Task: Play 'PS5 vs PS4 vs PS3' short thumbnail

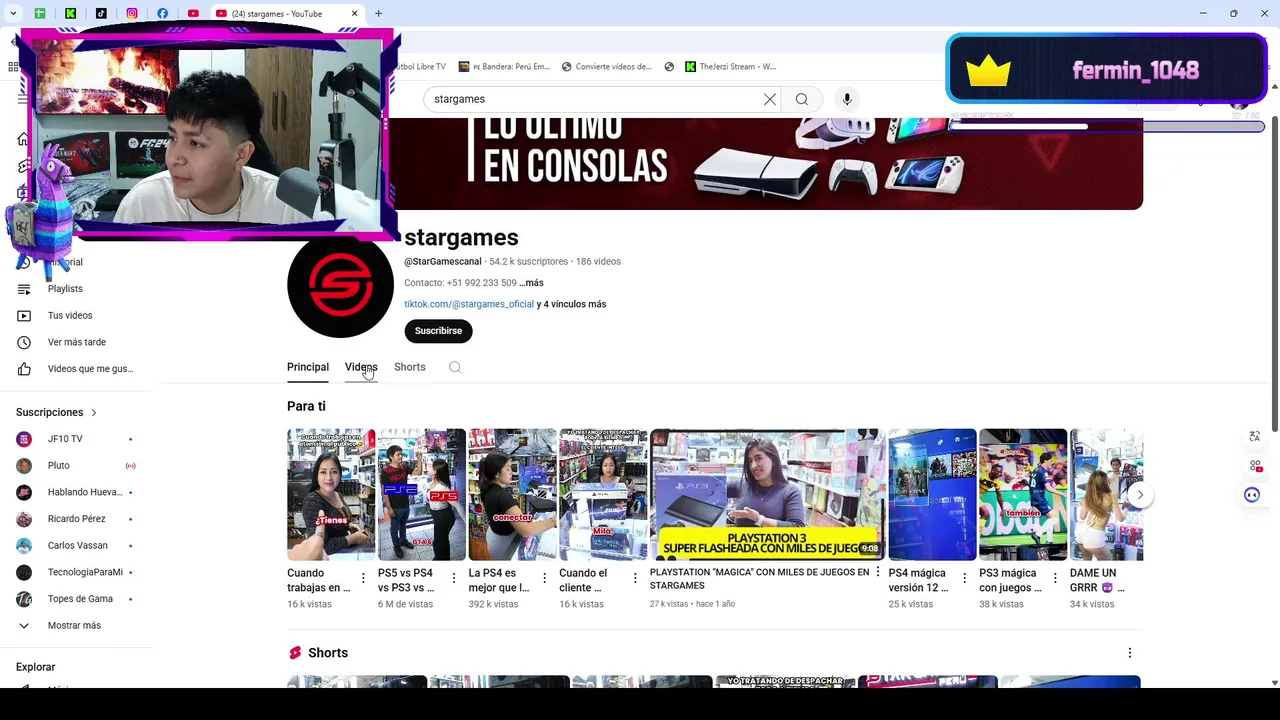Action: 422,494
